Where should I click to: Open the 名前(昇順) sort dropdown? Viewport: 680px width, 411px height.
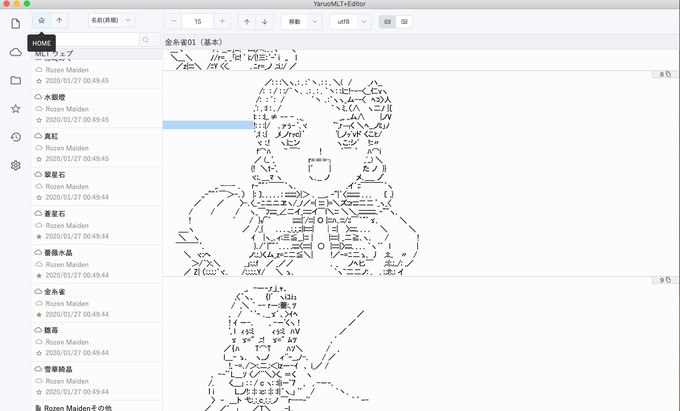111,20
